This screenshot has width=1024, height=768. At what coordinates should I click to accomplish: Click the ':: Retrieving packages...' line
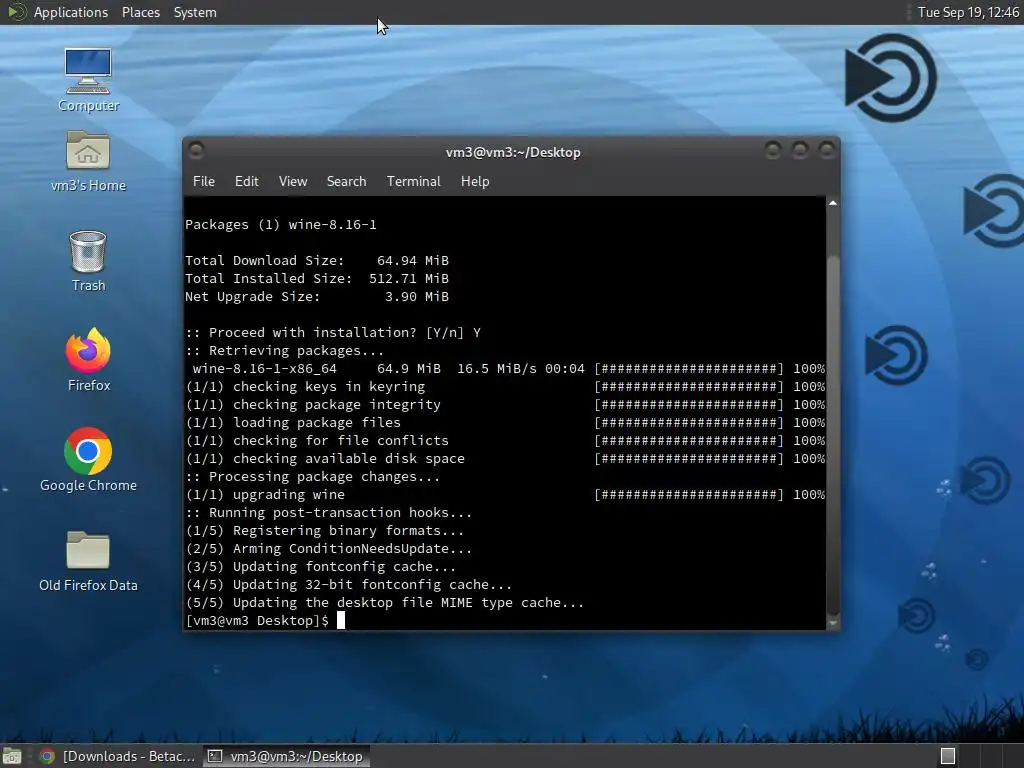pyautogui.click(x=285, y=351)
